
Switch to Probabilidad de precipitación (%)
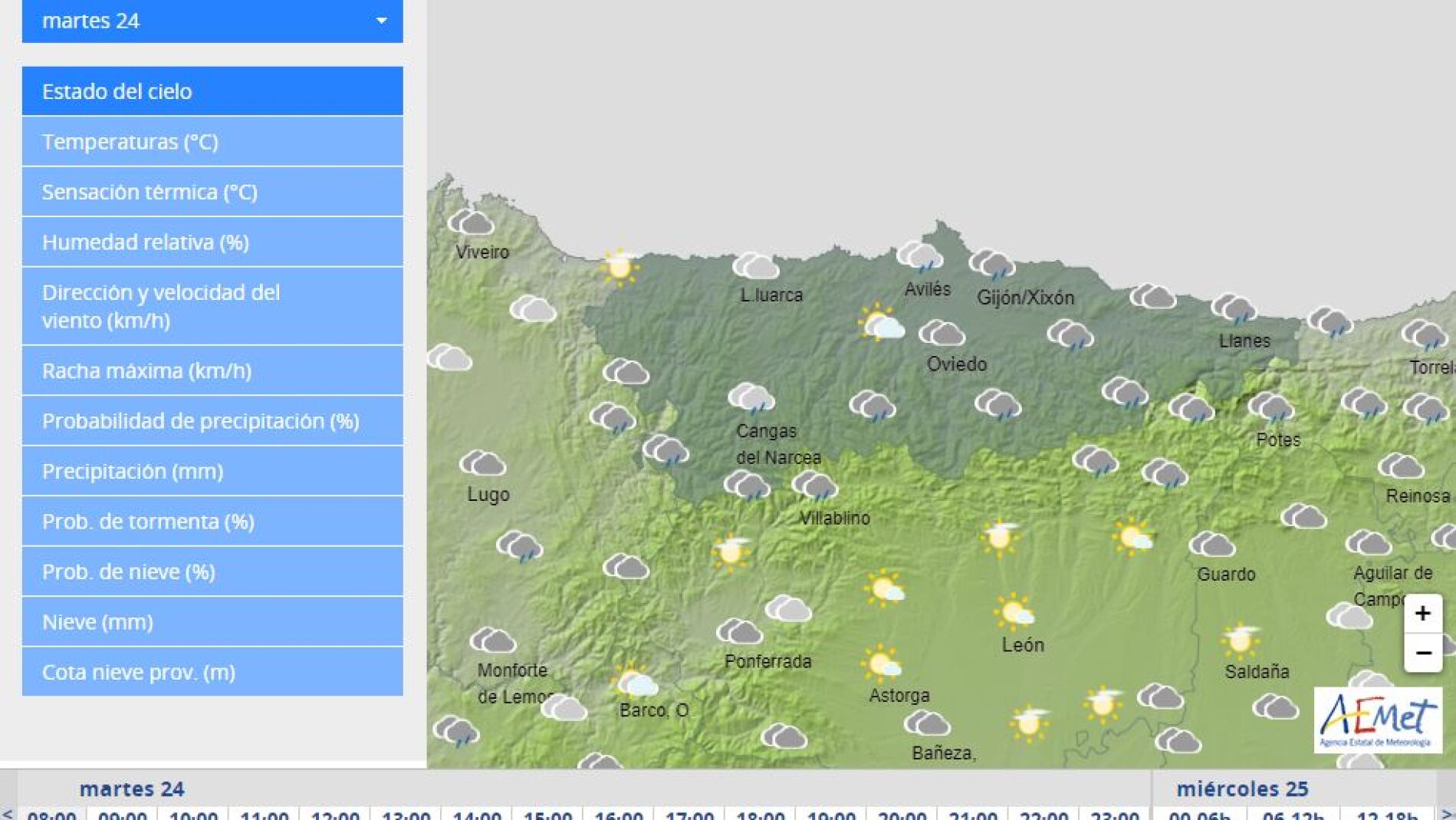click(x=212, y=421)
